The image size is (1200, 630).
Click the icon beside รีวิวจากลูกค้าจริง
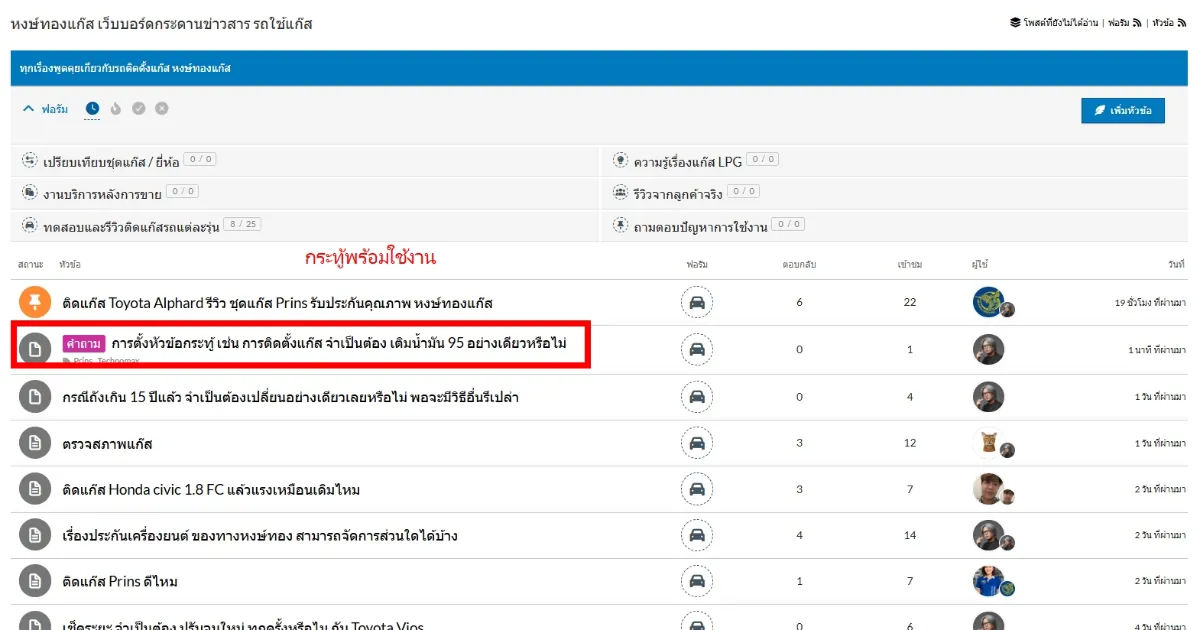pyautogui.click(x=620, y=192)
